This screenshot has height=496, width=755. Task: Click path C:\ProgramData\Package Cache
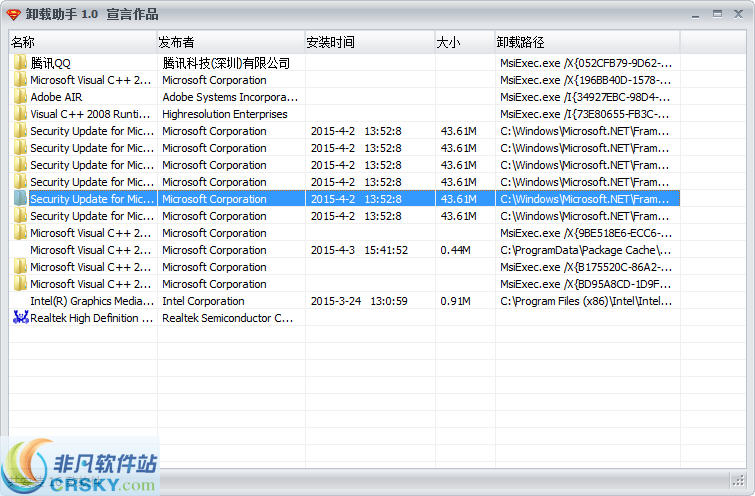(586, 250)
